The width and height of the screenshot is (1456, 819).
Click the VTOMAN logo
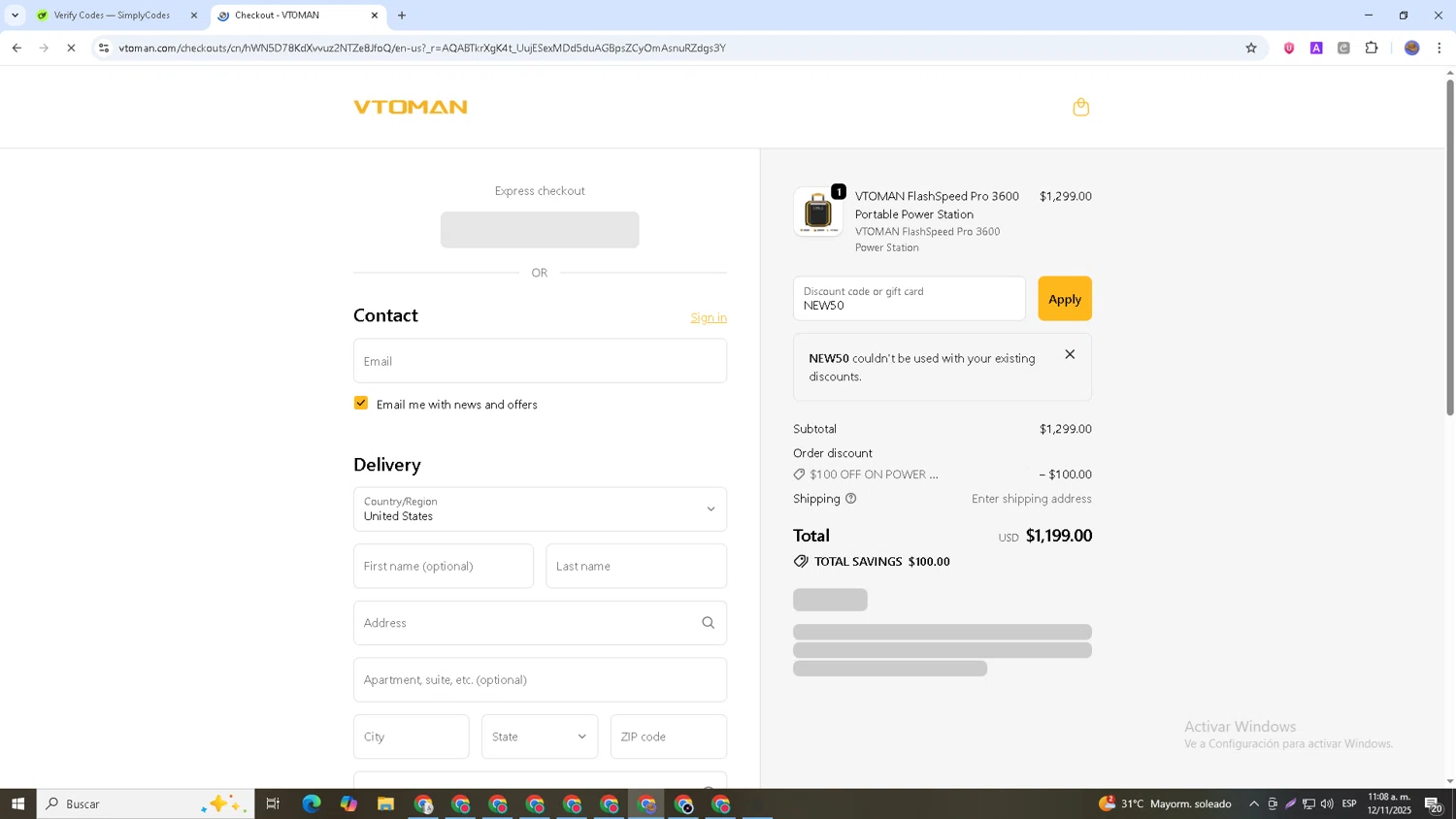(410, 107)
